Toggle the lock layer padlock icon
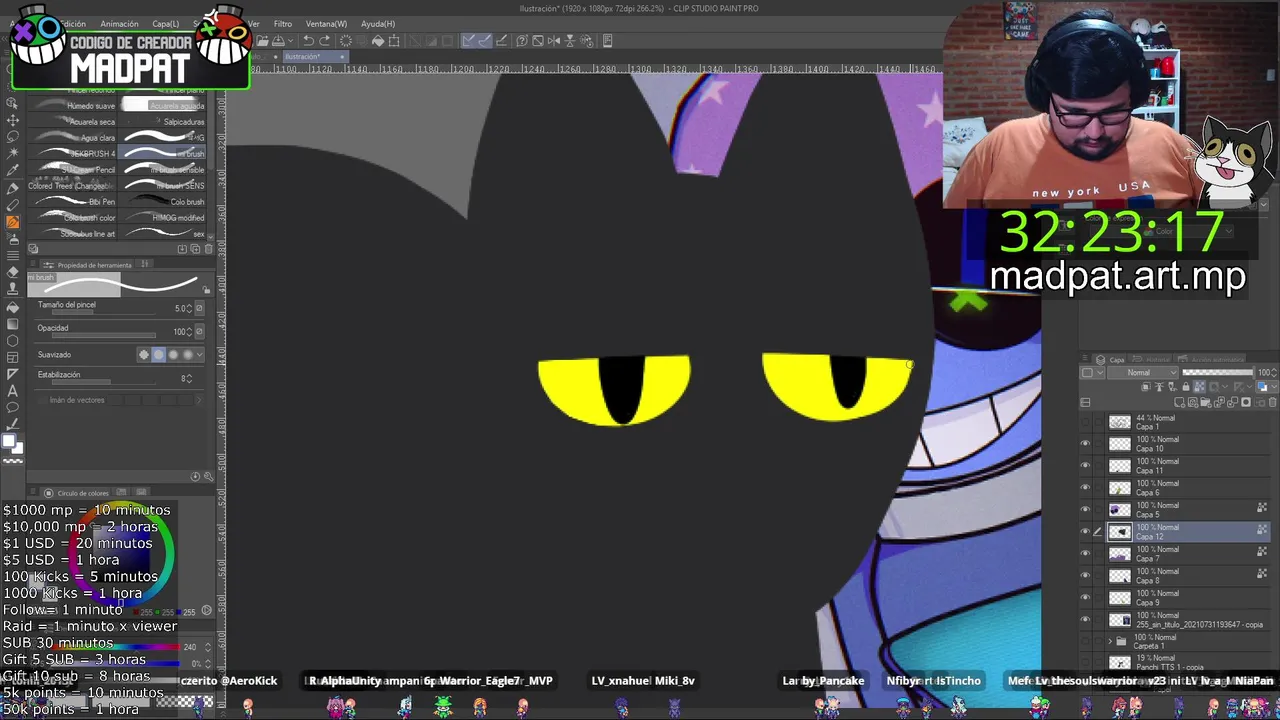 (1186, 387)
